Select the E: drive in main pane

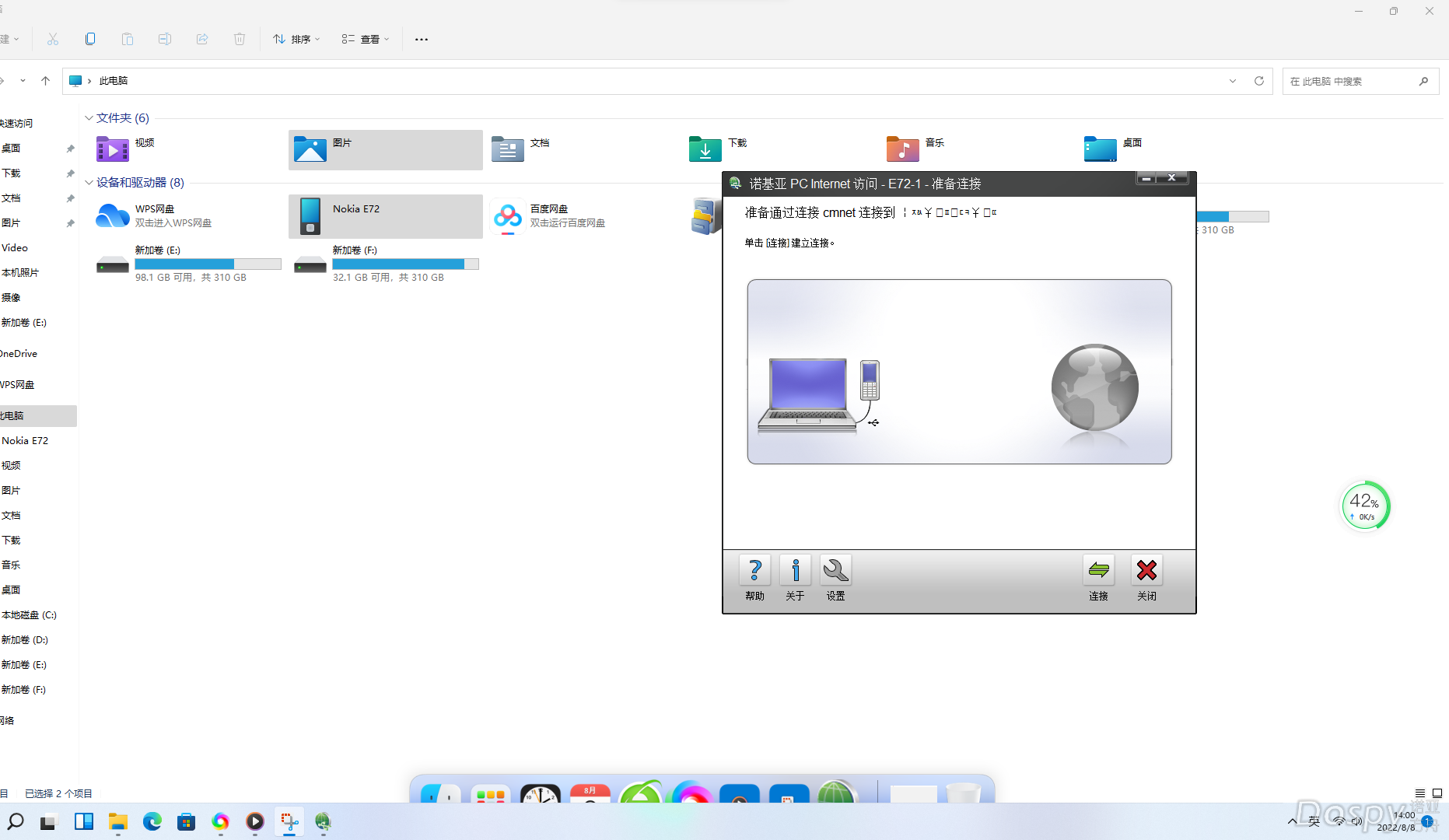point(187,264)
